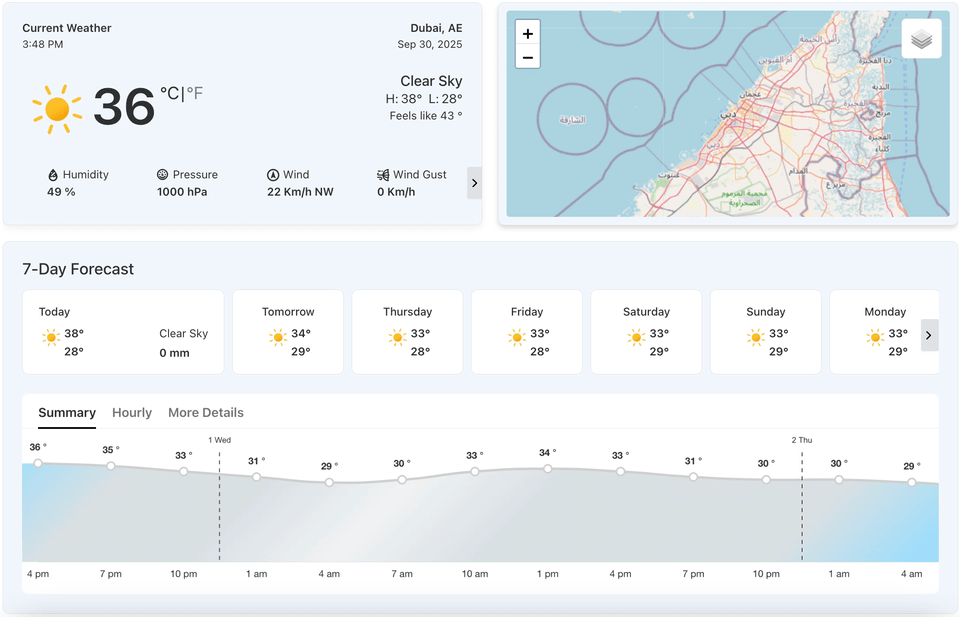Click the Pressure gauge icon
Viewport: 960px width, 617px height.
click(x=163, y=175)
